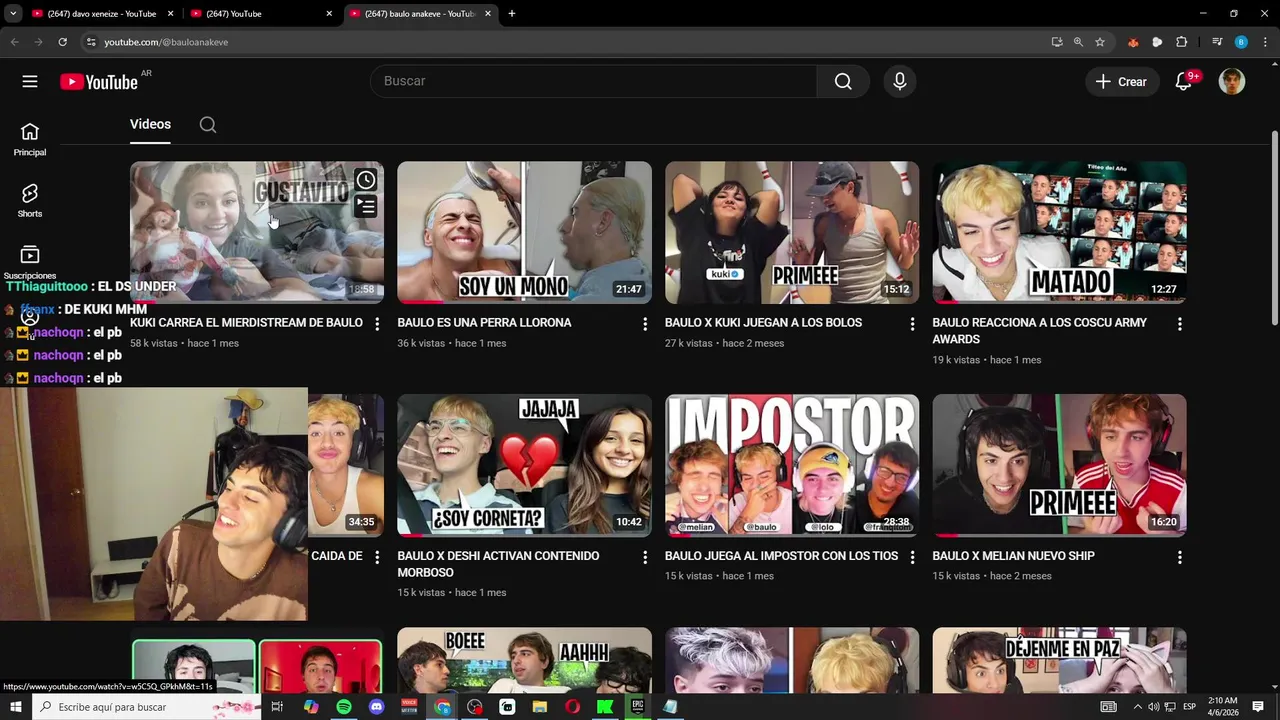Open BAULO ES UNA PERRA LLORONA title
This screenshot has height=720, width=1280.
[x=484, y=323]
